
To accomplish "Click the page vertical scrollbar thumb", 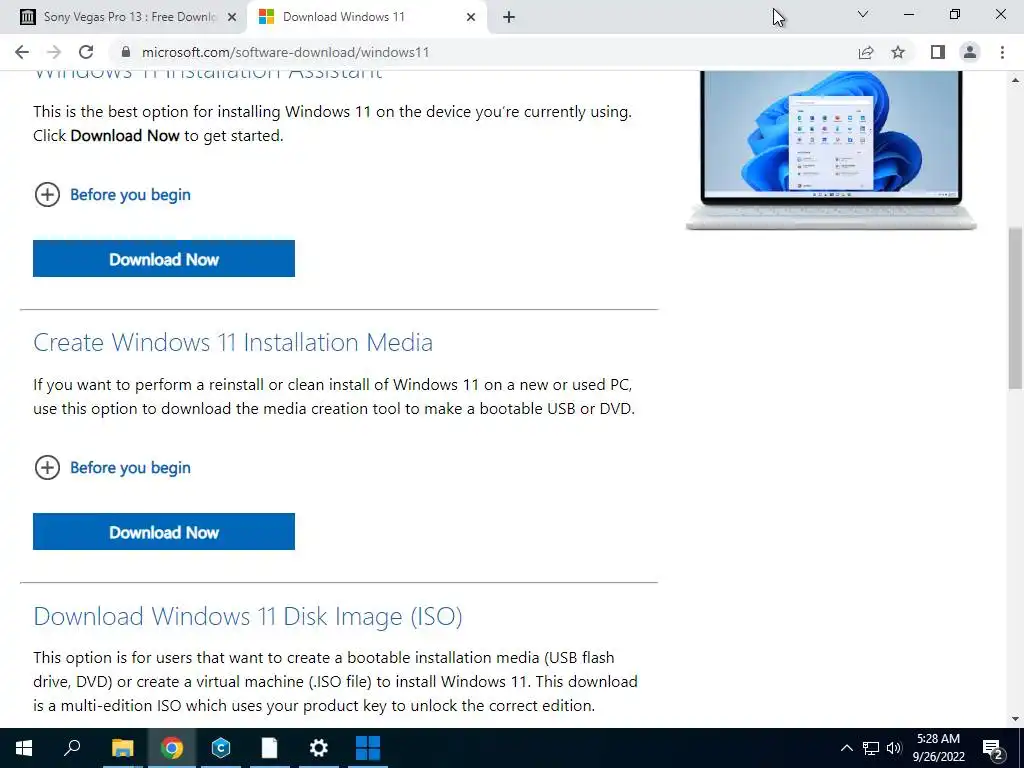I will click(x=1016, y=308).
